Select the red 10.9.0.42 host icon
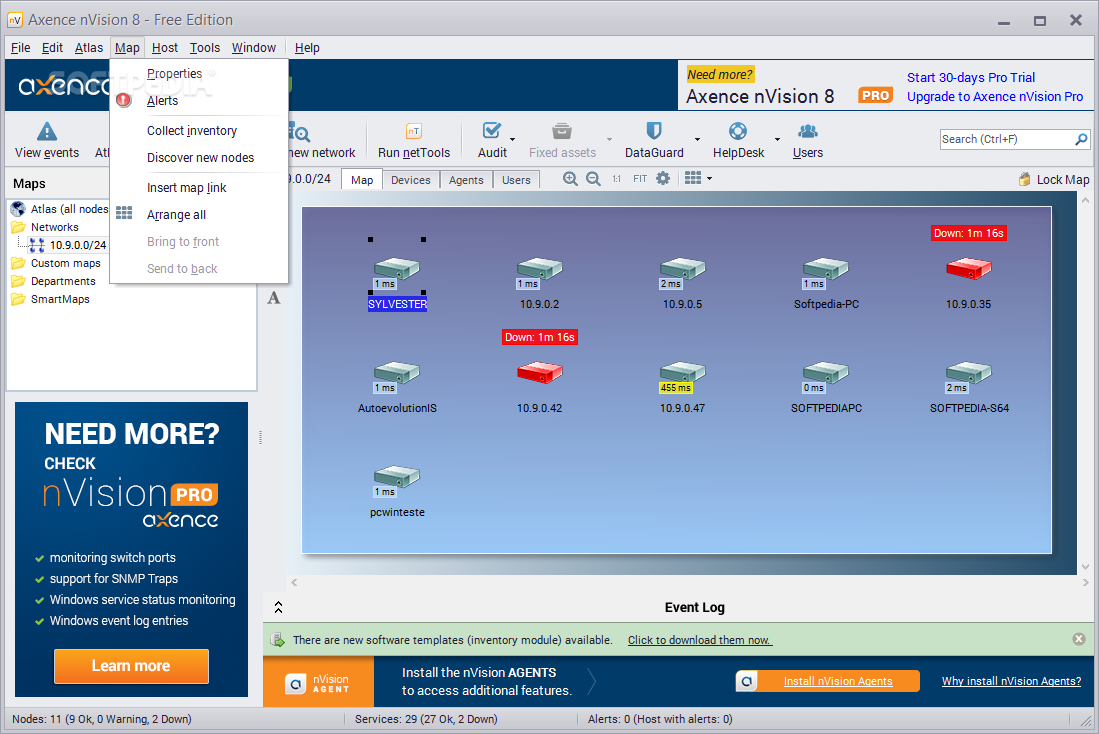The image size is (1099, 734). (x=540, y=373)
